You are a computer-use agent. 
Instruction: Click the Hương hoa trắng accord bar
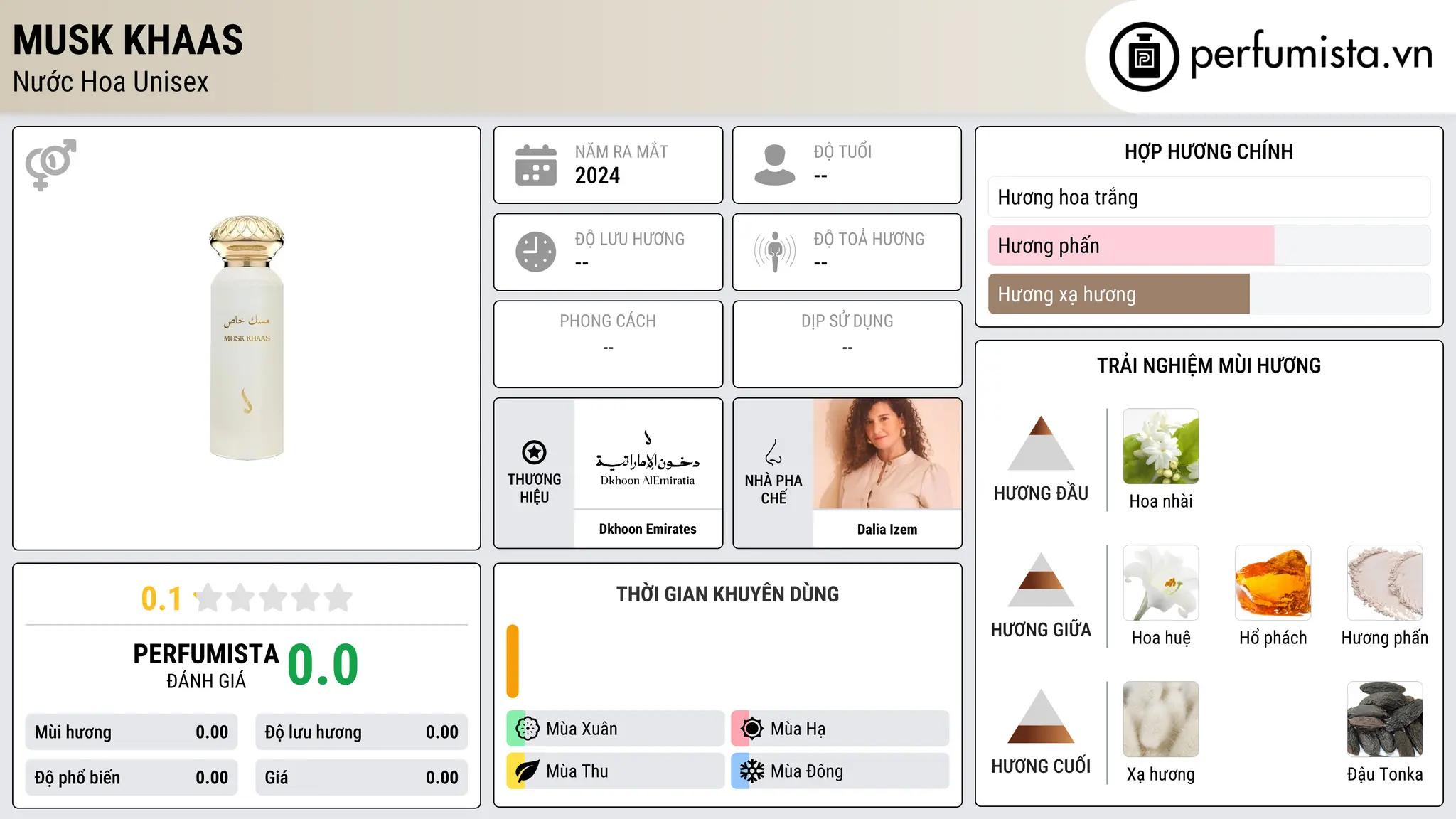(x=1209, y=197)
